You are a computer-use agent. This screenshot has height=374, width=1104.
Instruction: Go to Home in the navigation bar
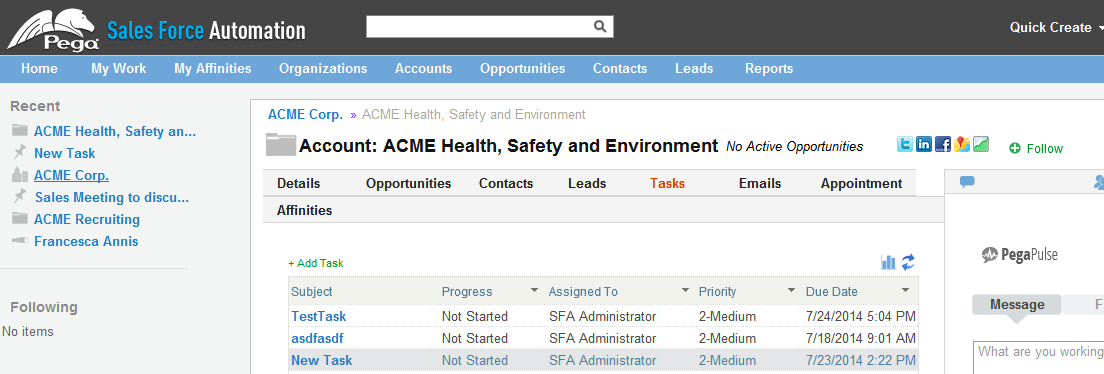coord(39,68)
